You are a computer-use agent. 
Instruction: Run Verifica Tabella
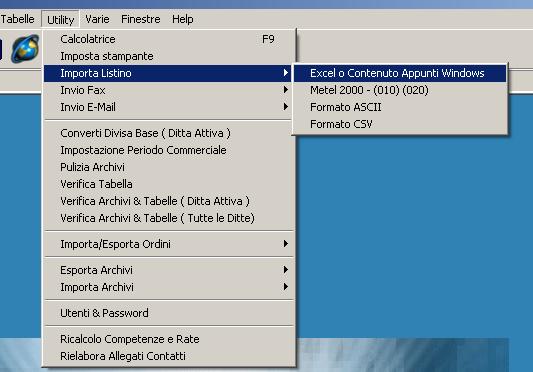[168, 184]
